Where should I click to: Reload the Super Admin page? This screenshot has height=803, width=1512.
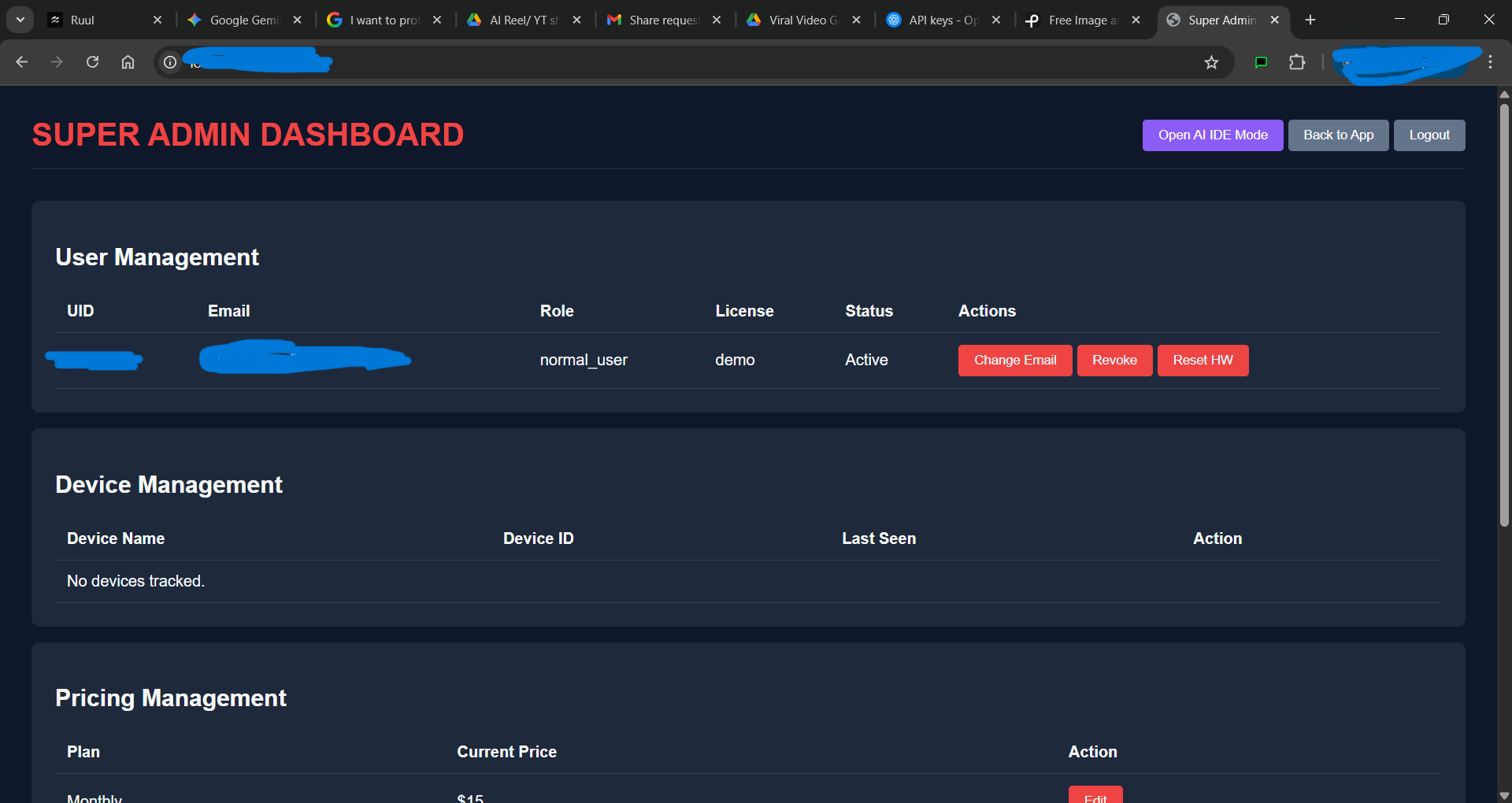92,61
